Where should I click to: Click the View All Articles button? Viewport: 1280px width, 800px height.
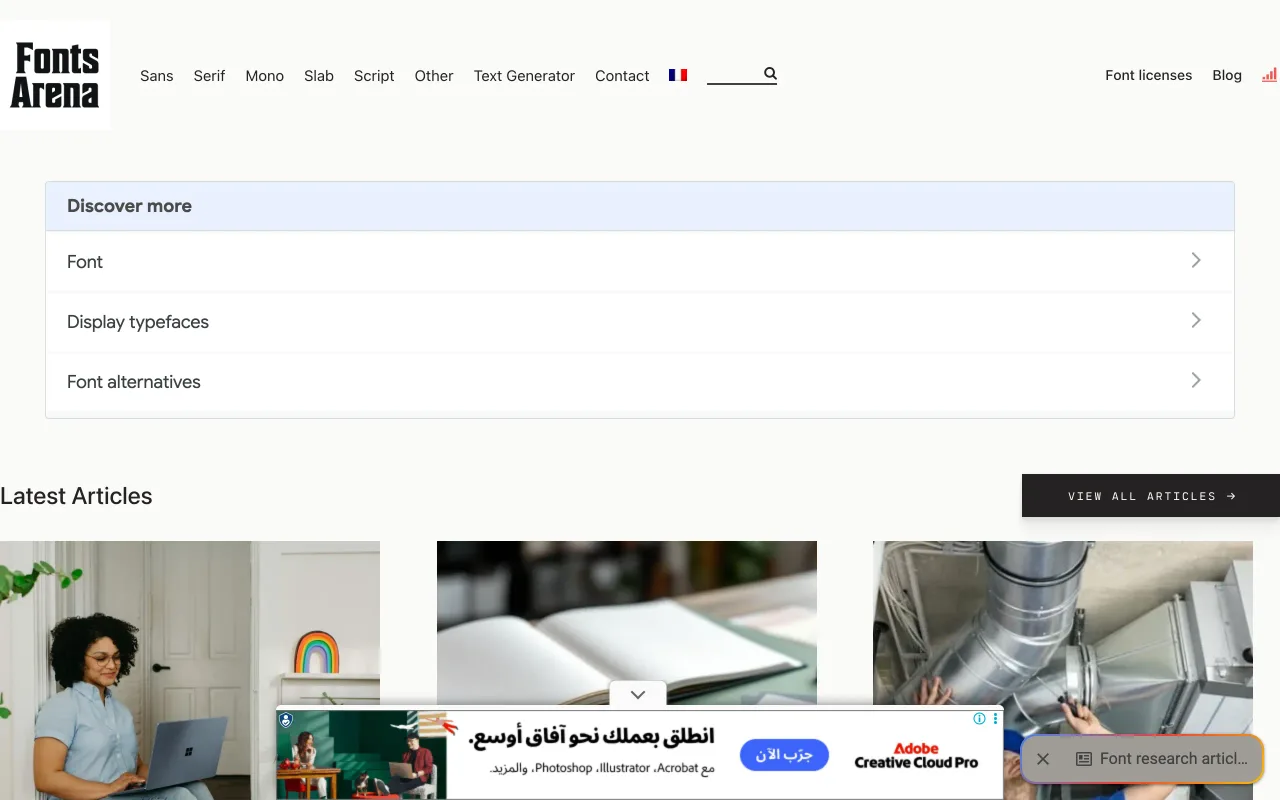(1151, 496)
